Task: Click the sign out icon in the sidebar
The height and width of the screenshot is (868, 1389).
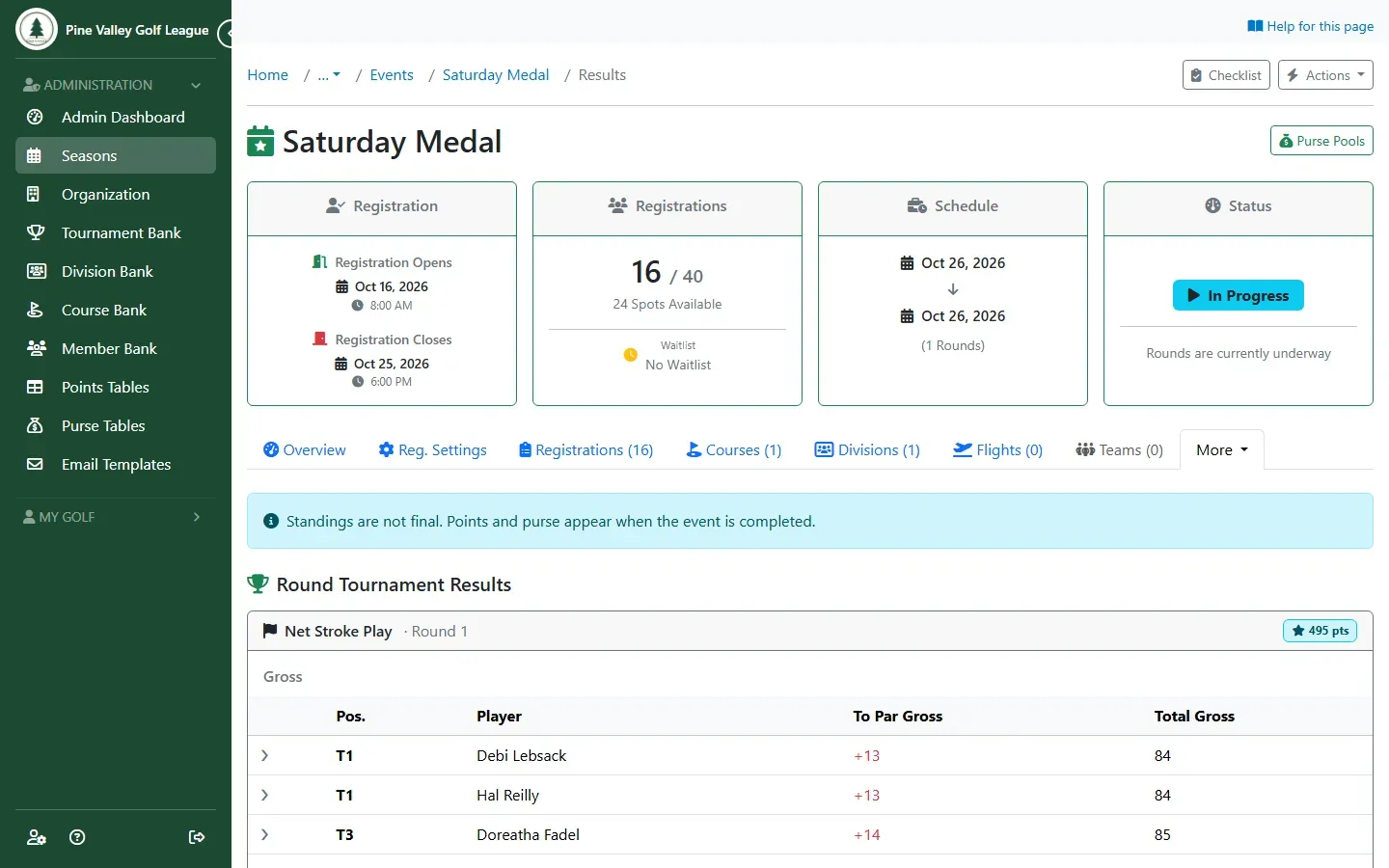Action: 197,837
